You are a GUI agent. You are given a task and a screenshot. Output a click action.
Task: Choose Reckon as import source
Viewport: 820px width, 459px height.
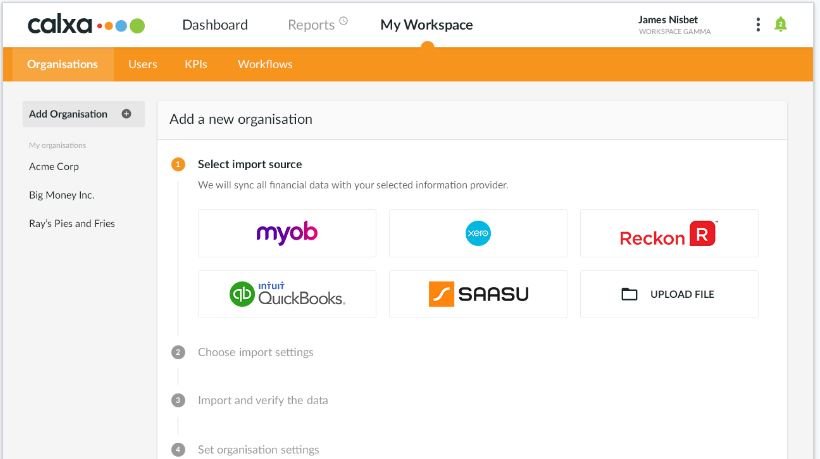pos(669,233)
